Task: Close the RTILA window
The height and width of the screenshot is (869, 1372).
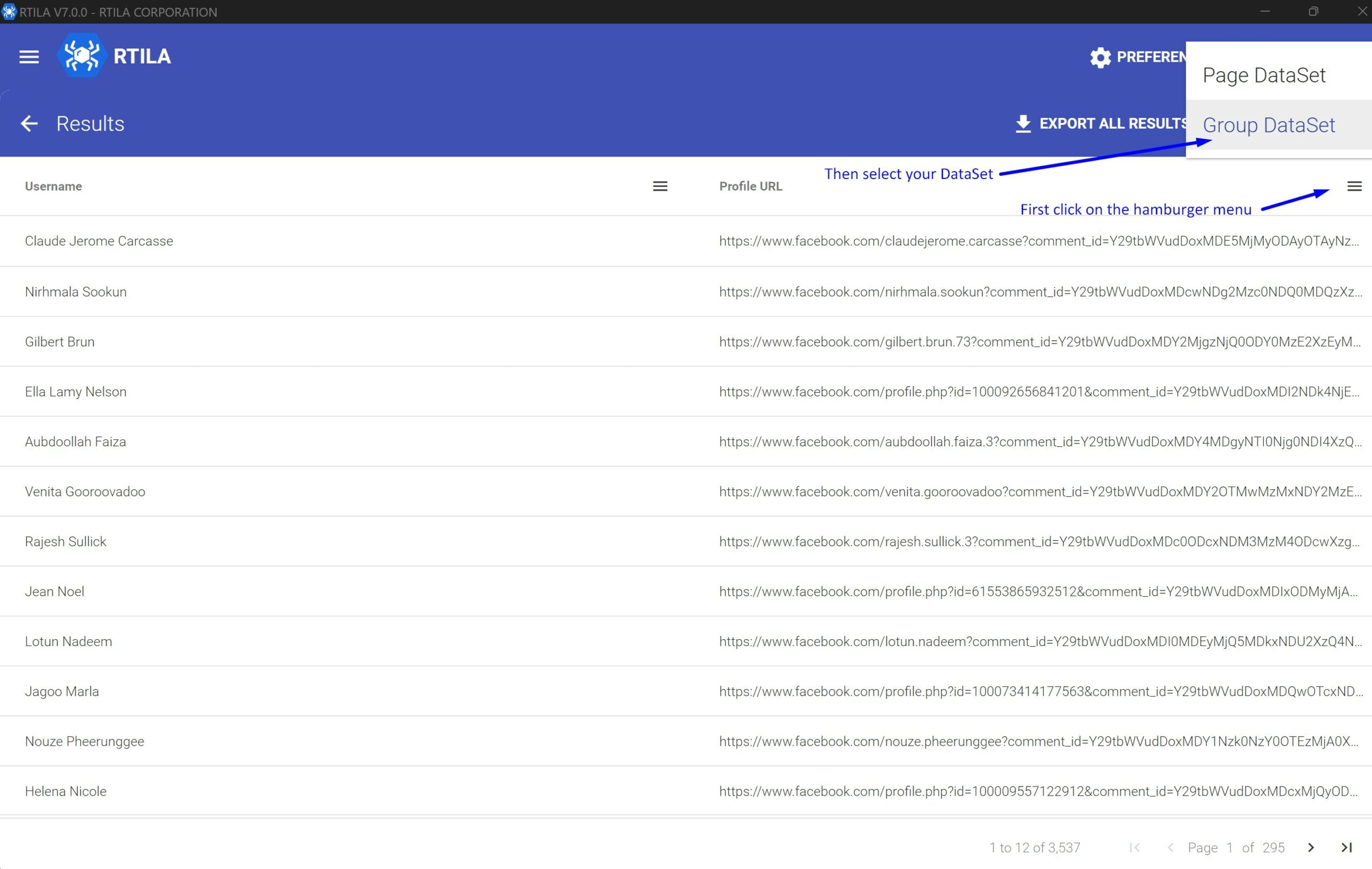Action: (1361, 11)
